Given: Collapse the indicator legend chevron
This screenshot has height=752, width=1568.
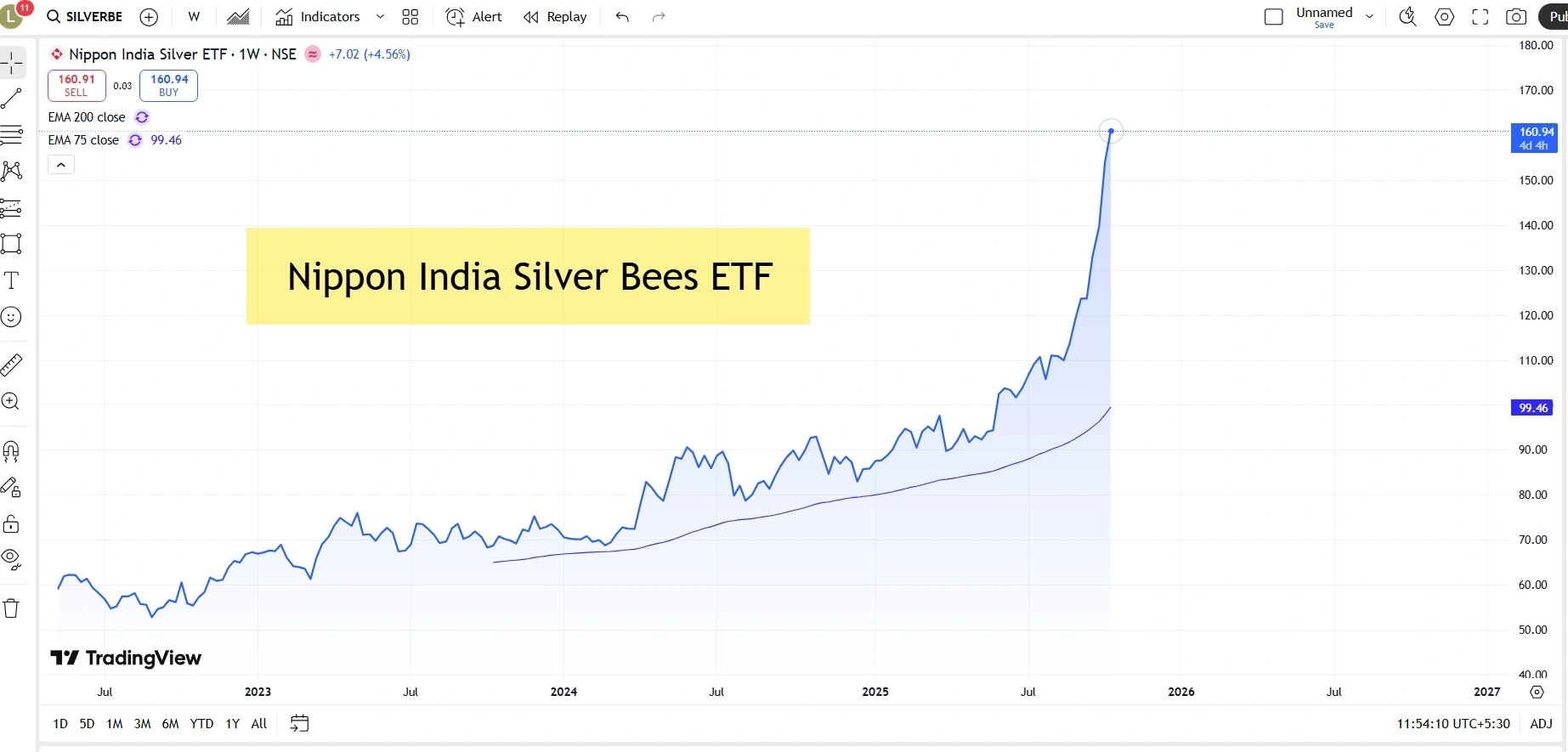Looking at the screenshot, I should pos(61,165).
